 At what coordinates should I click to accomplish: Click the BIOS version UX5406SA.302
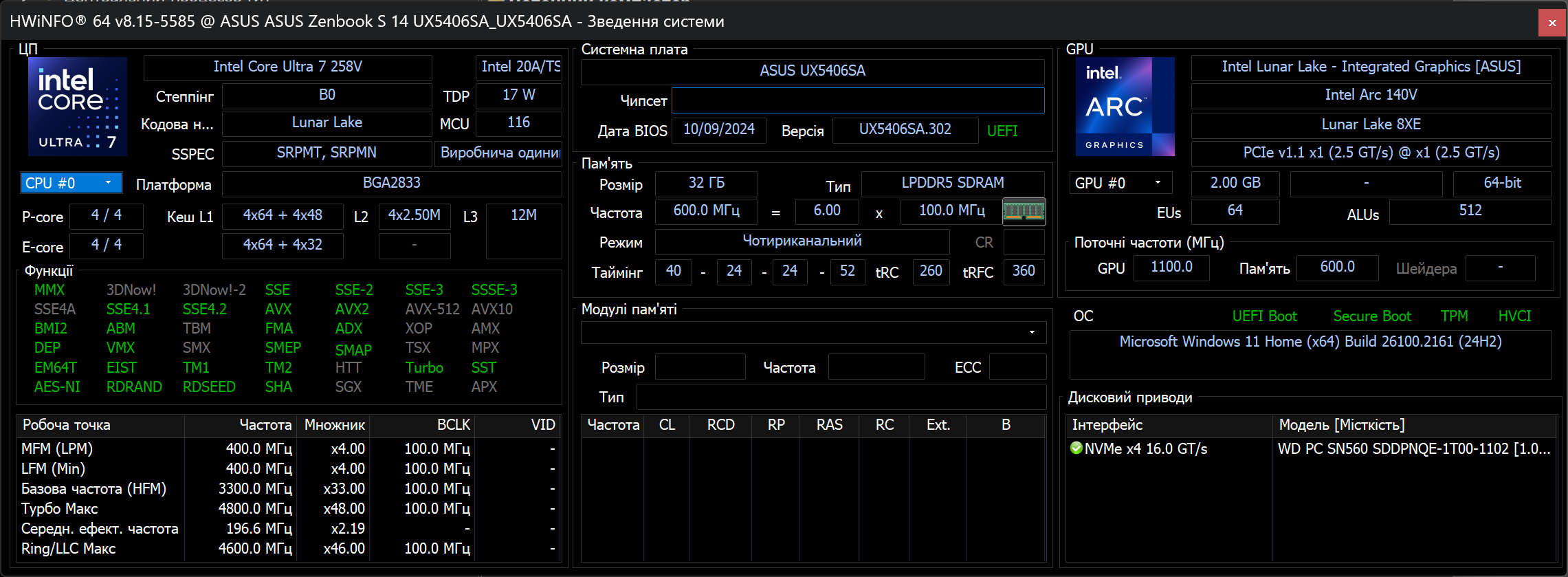coord(905,129)
